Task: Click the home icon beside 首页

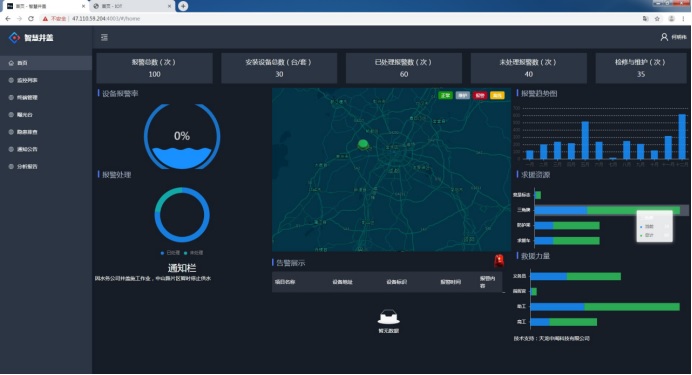Action: [x=11, y=63]
